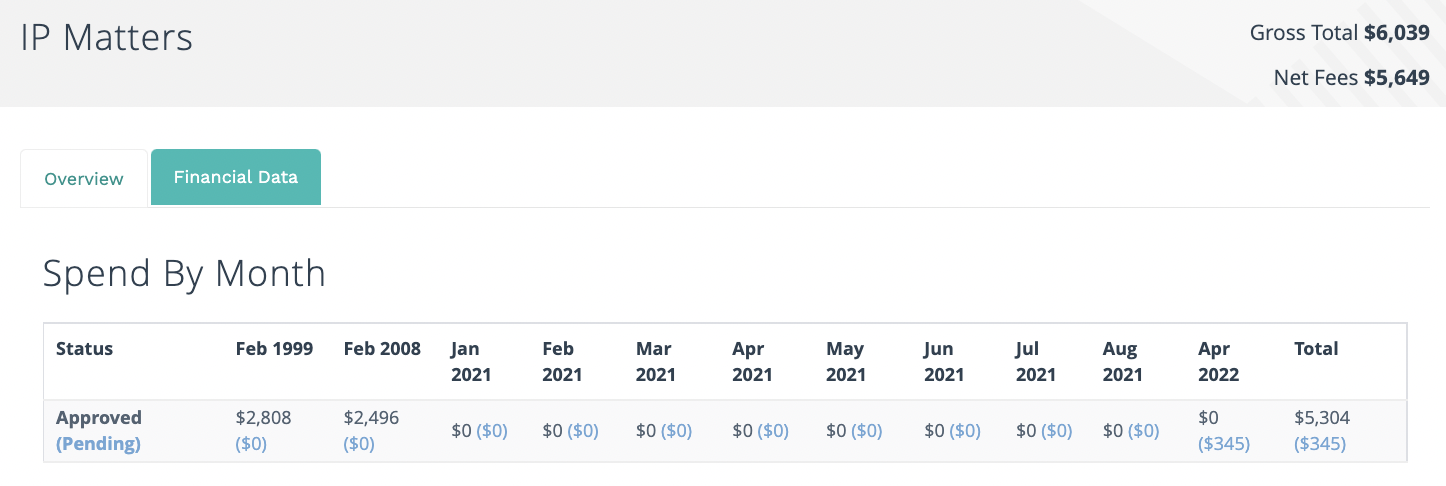
Task: Click the Mar 2021 pending ($0) link
Action: pyautogui.click(x=676, y=431)
